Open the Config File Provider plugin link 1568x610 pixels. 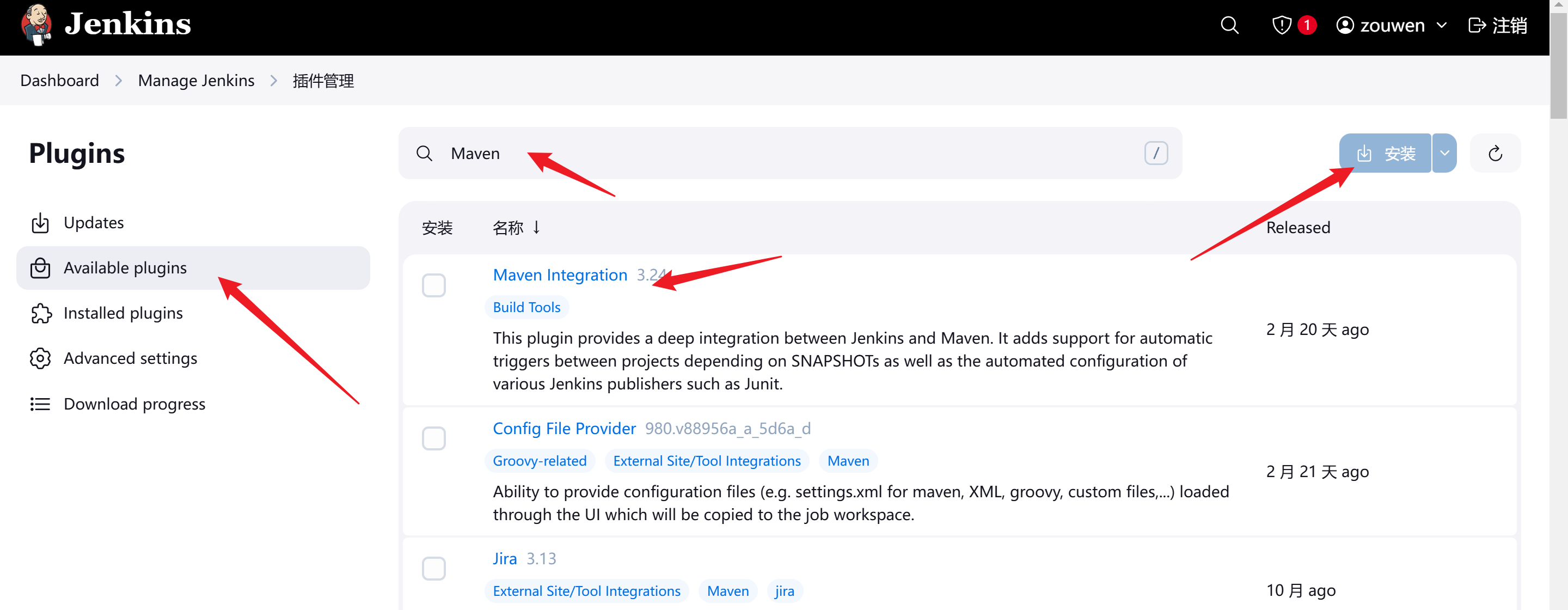pyautogui.click(x=564, y=429)
